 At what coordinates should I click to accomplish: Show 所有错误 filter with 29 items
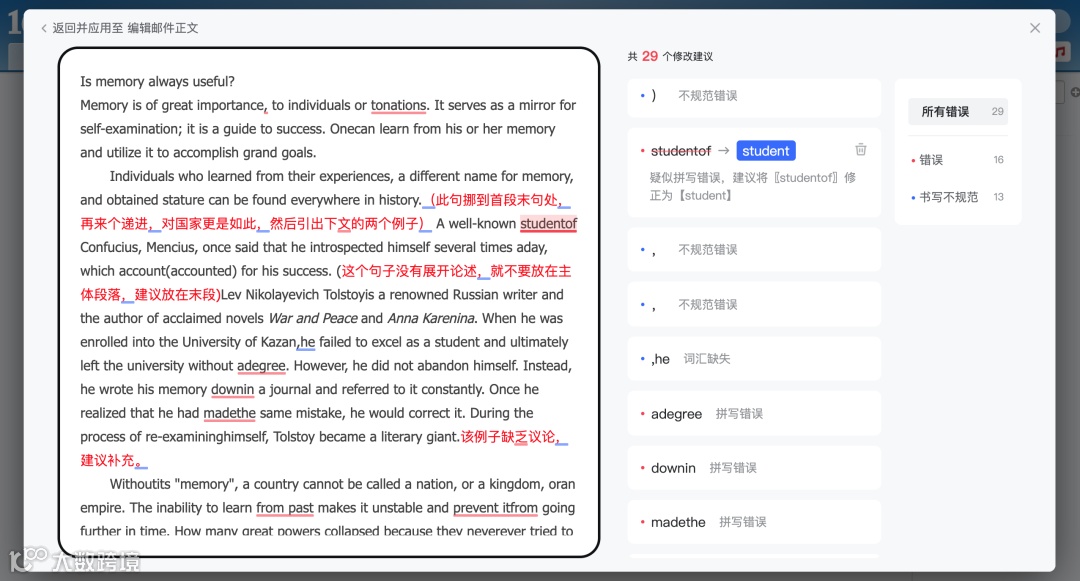tap(957, 112)
